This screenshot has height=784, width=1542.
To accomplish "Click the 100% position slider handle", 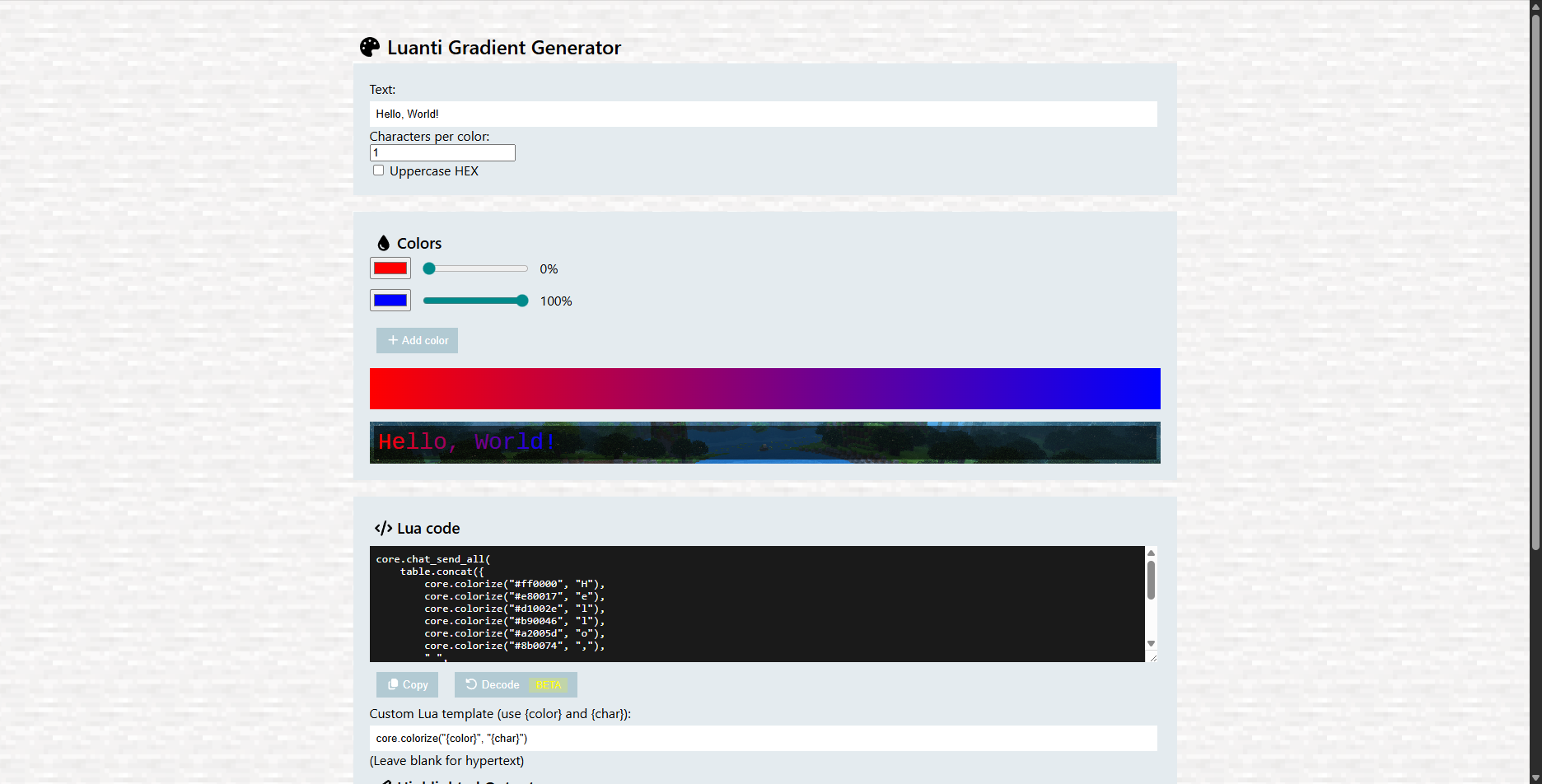I will coord(522,301).
